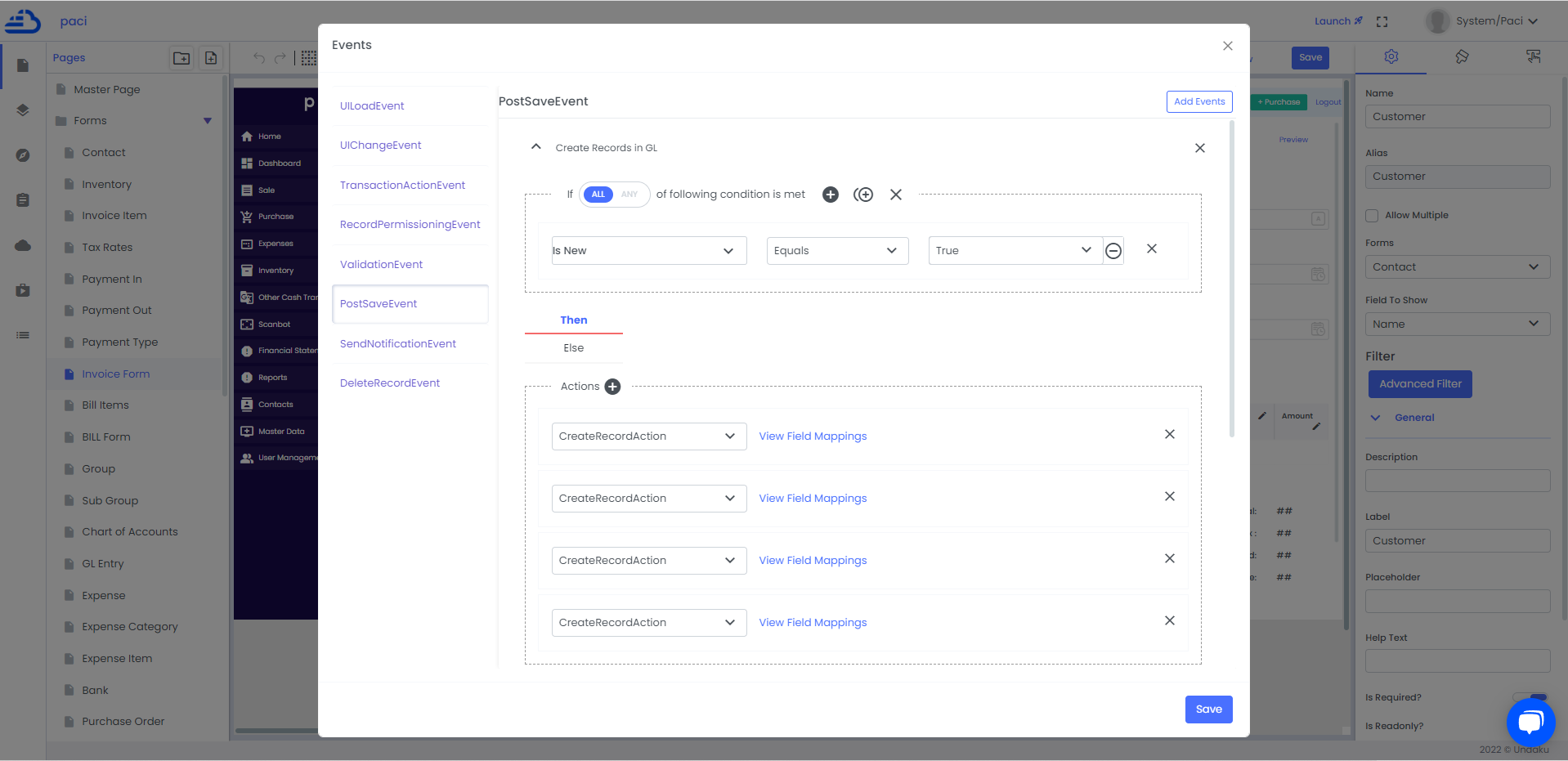Remove the first CreateRecordAction row
Image resolution: width=1568 pixels, height=761 pixels.
(1169, 435)
